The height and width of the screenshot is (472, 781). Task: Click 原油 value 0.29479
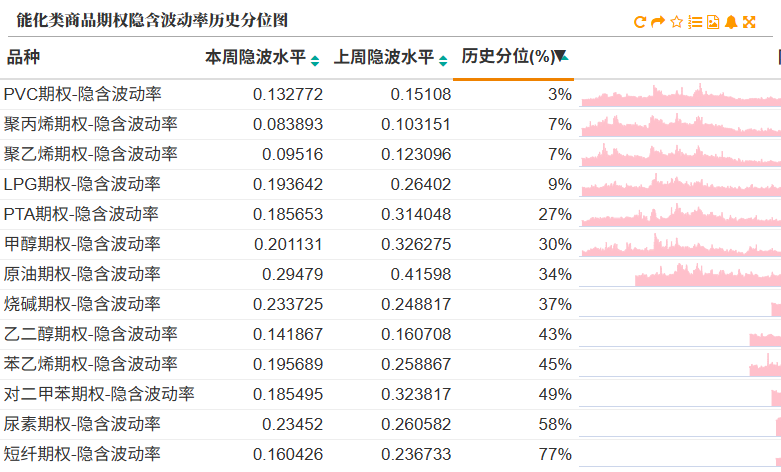293,274
